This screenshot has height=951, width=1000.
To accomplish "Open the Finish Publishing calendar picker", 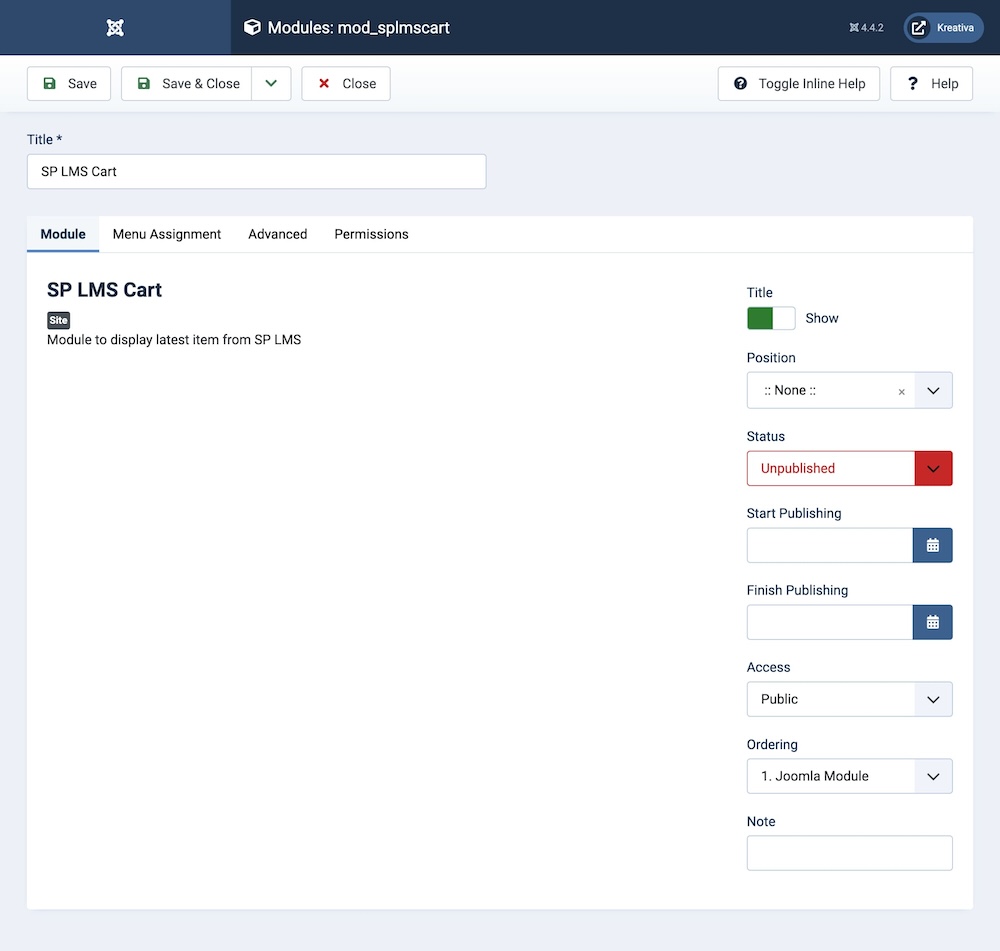I will 932,622.
